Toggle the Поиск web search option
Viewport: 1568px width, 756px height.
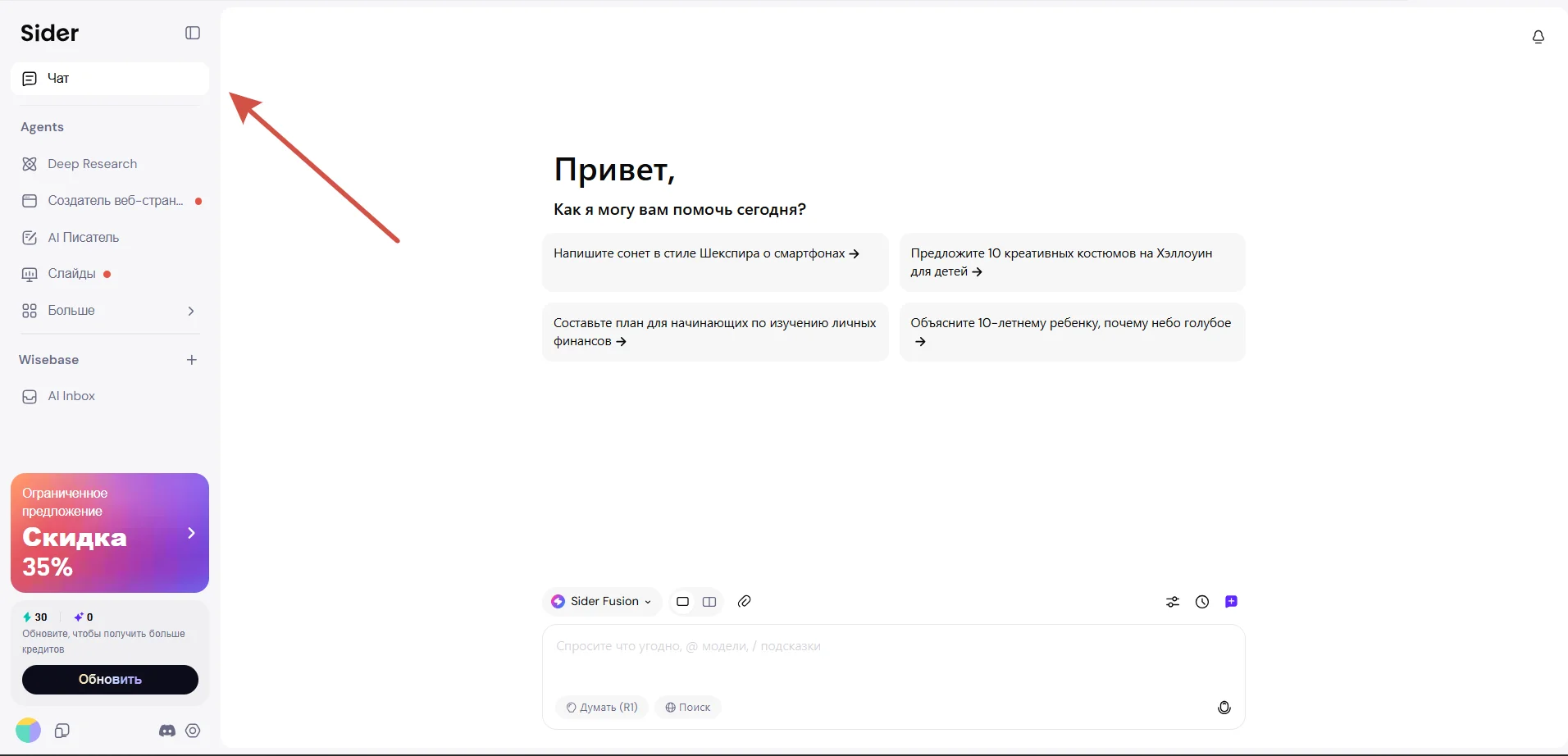pyautogui.click(x=687, y=708)
